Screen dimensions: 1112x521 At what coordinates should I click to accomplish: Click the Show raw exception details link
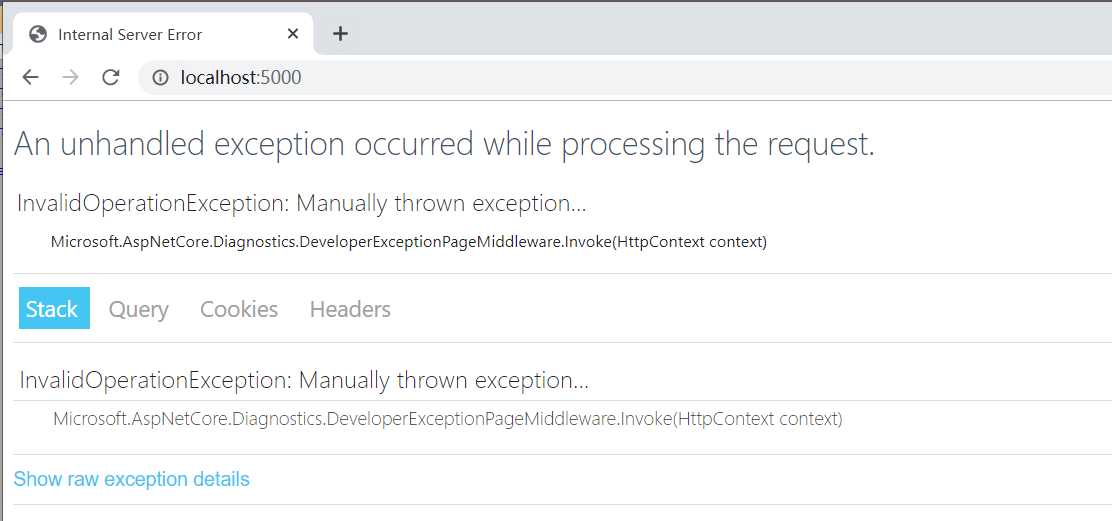pyautogui.click(x=131, y=479)
